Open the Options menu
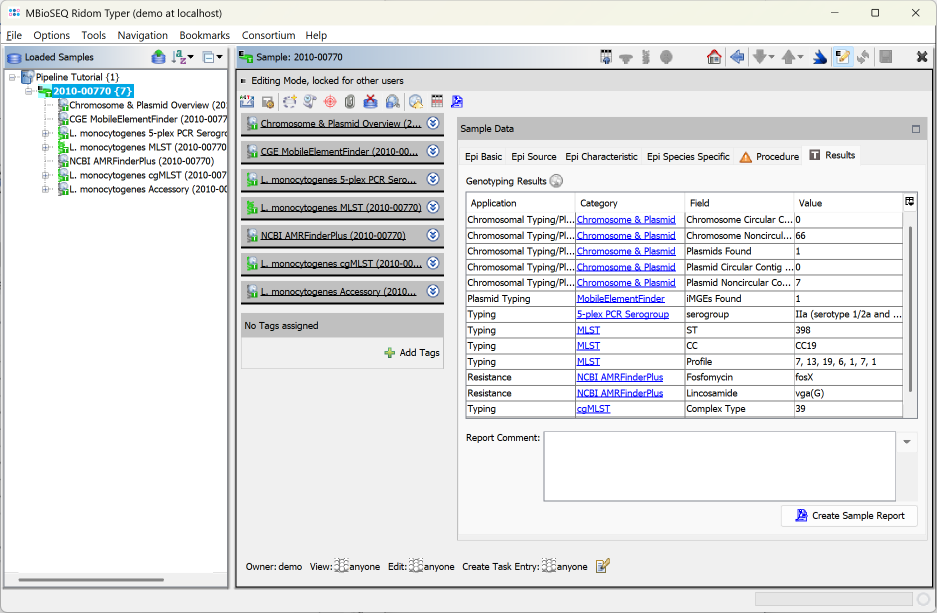 point(51,34)
